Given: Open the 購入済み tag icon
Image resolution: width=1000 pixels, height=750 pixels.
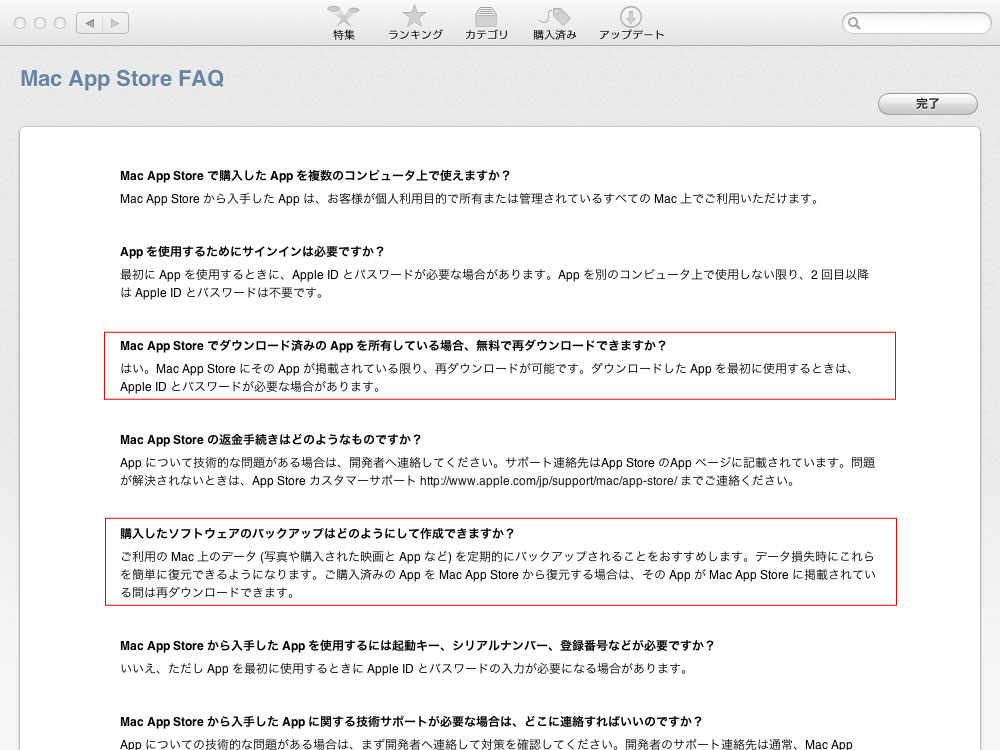Looking at the screenshot, I should [554, 22].
